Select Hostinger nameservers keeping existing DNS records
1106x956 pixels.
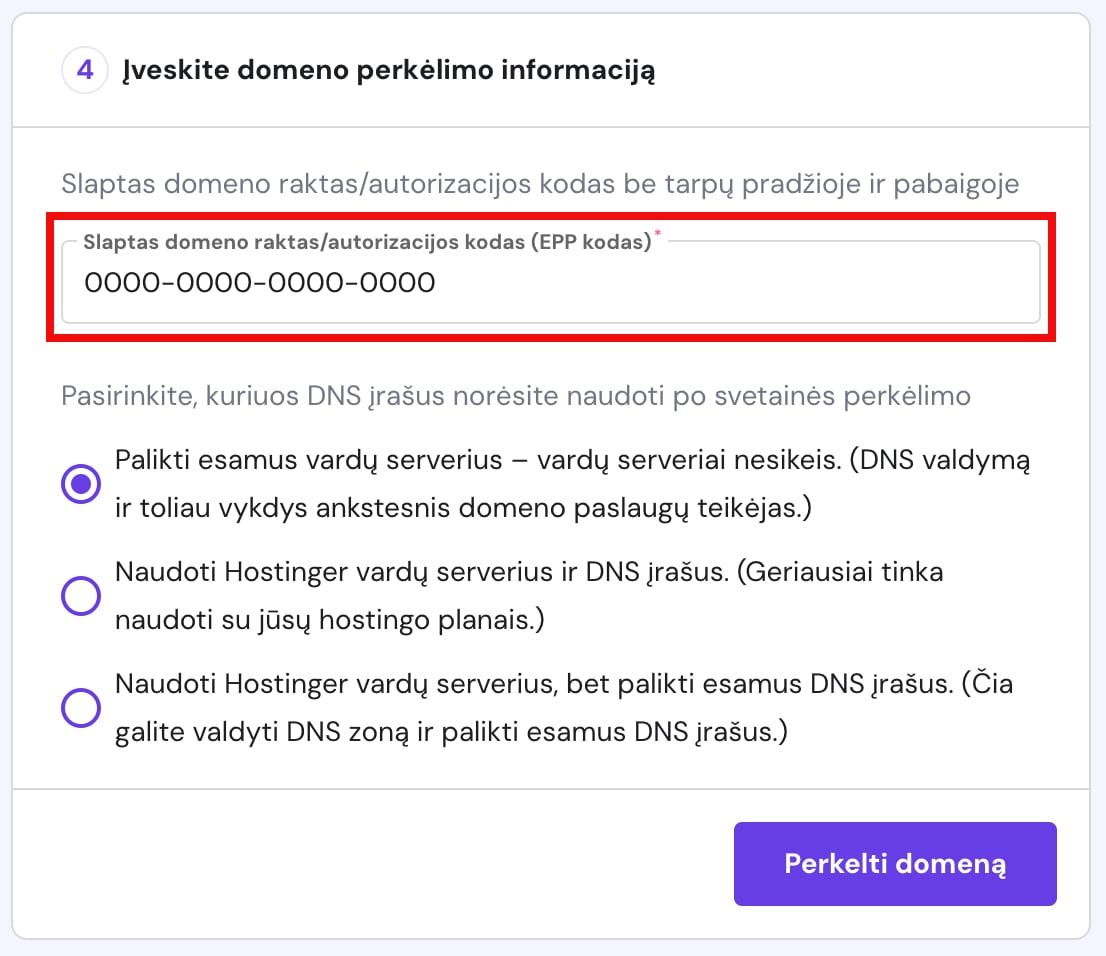click(x=81, y=708)
